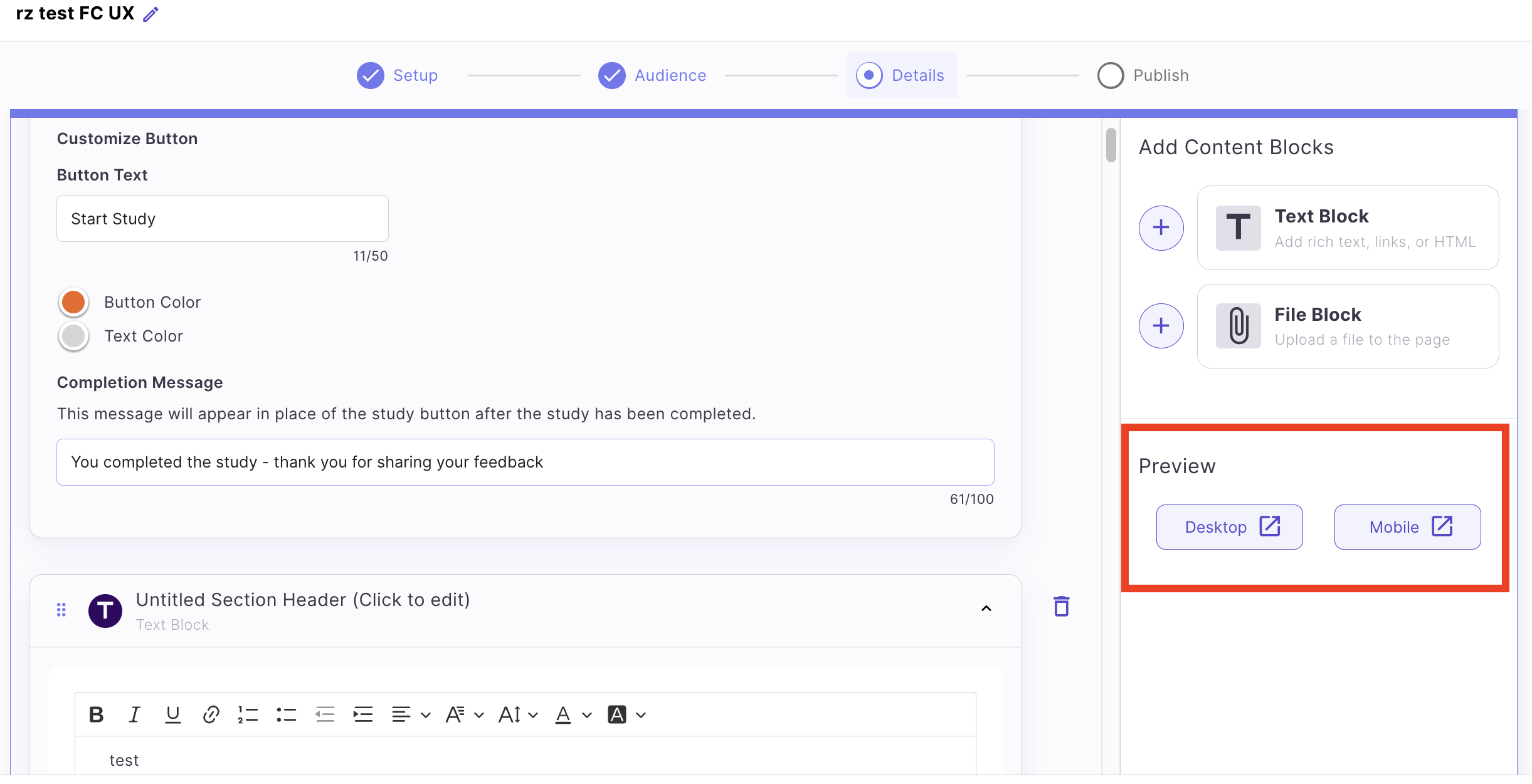Screen dimensions: 1532x784
Task: Edit the study title with the pencil icon
Action: coord(149,13)
